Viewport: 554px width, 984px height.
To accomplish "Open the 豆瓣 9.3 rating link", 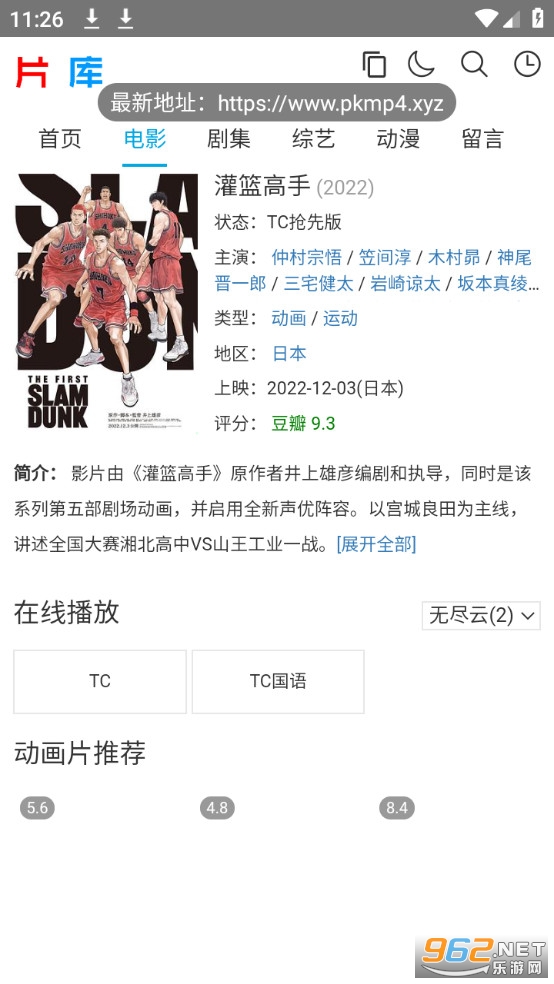I will click(x=303, y=424).
